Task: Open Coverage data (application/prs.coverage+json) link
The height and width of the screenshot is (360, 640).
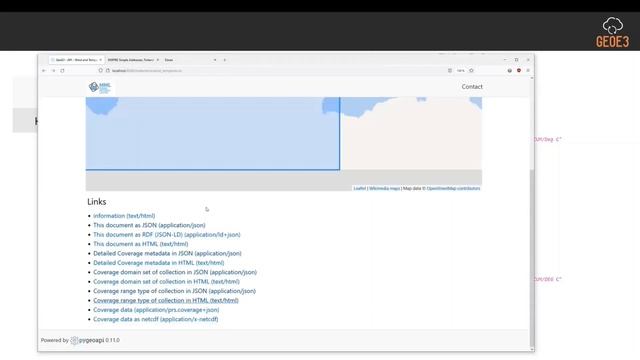Action: click(x=156, y=310)
